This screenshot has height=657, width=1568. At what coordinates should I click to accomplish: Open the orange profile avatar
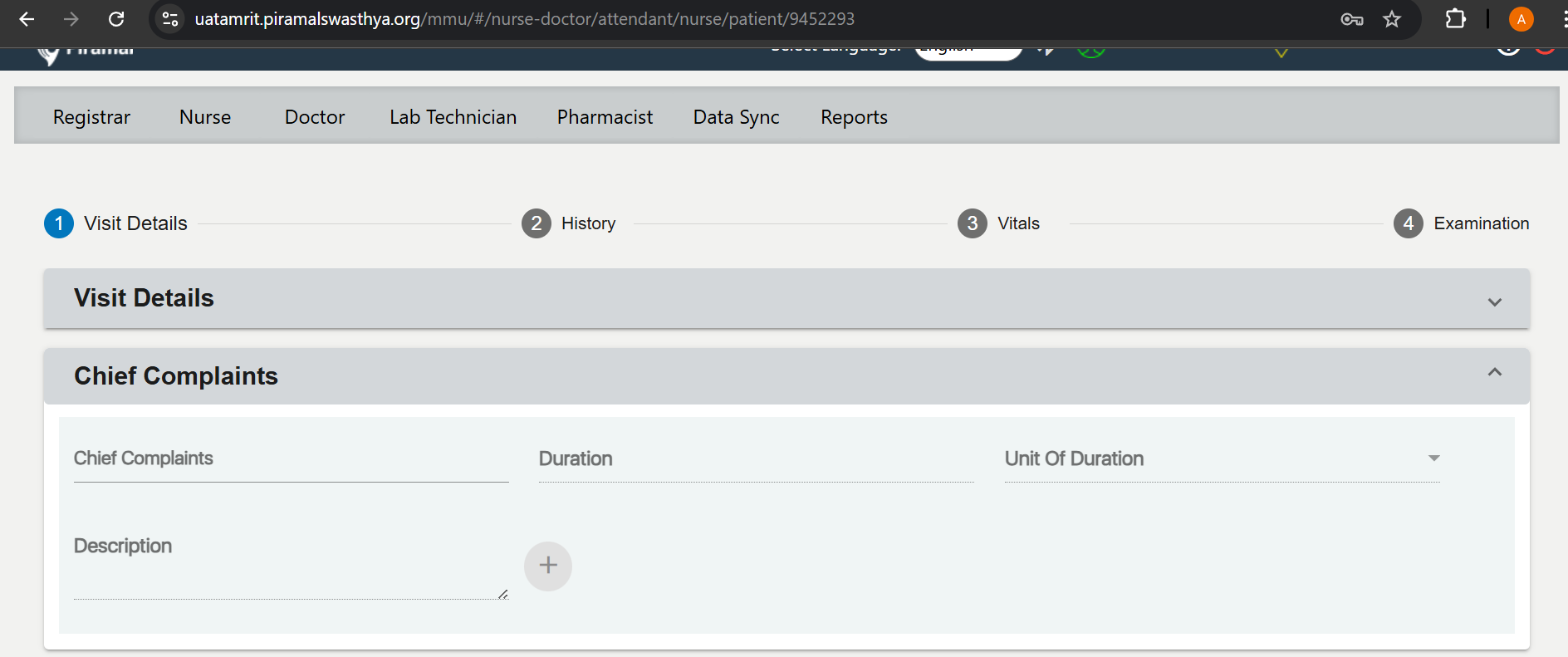(1521, 19)
